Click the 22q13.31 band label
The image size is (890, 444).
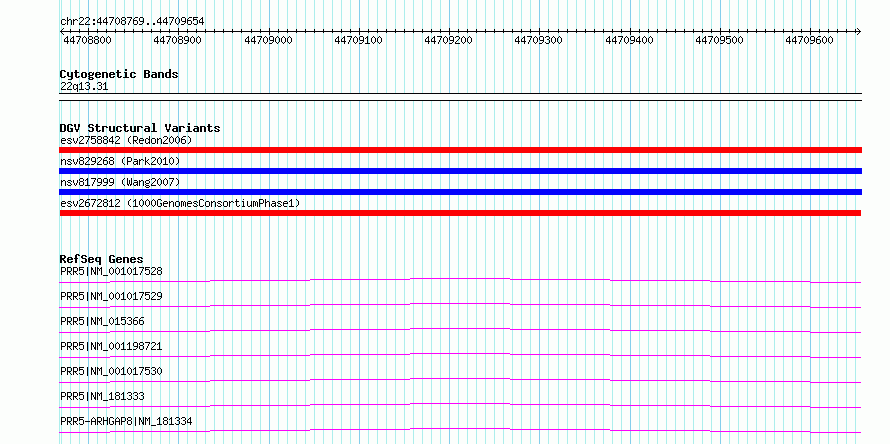point(84,87)
